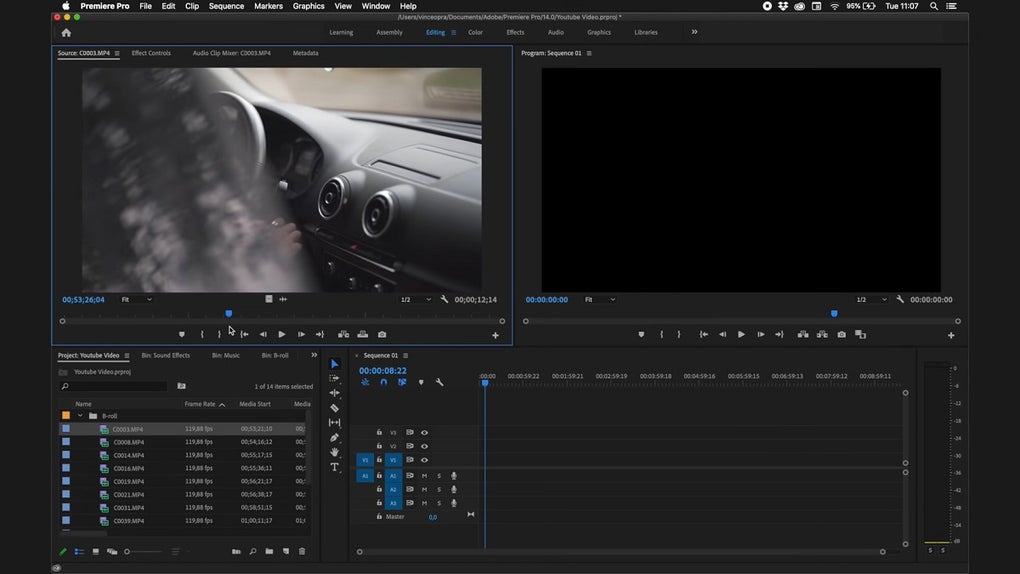Select clip C0016.MP4 in project bin

(128, 468)
